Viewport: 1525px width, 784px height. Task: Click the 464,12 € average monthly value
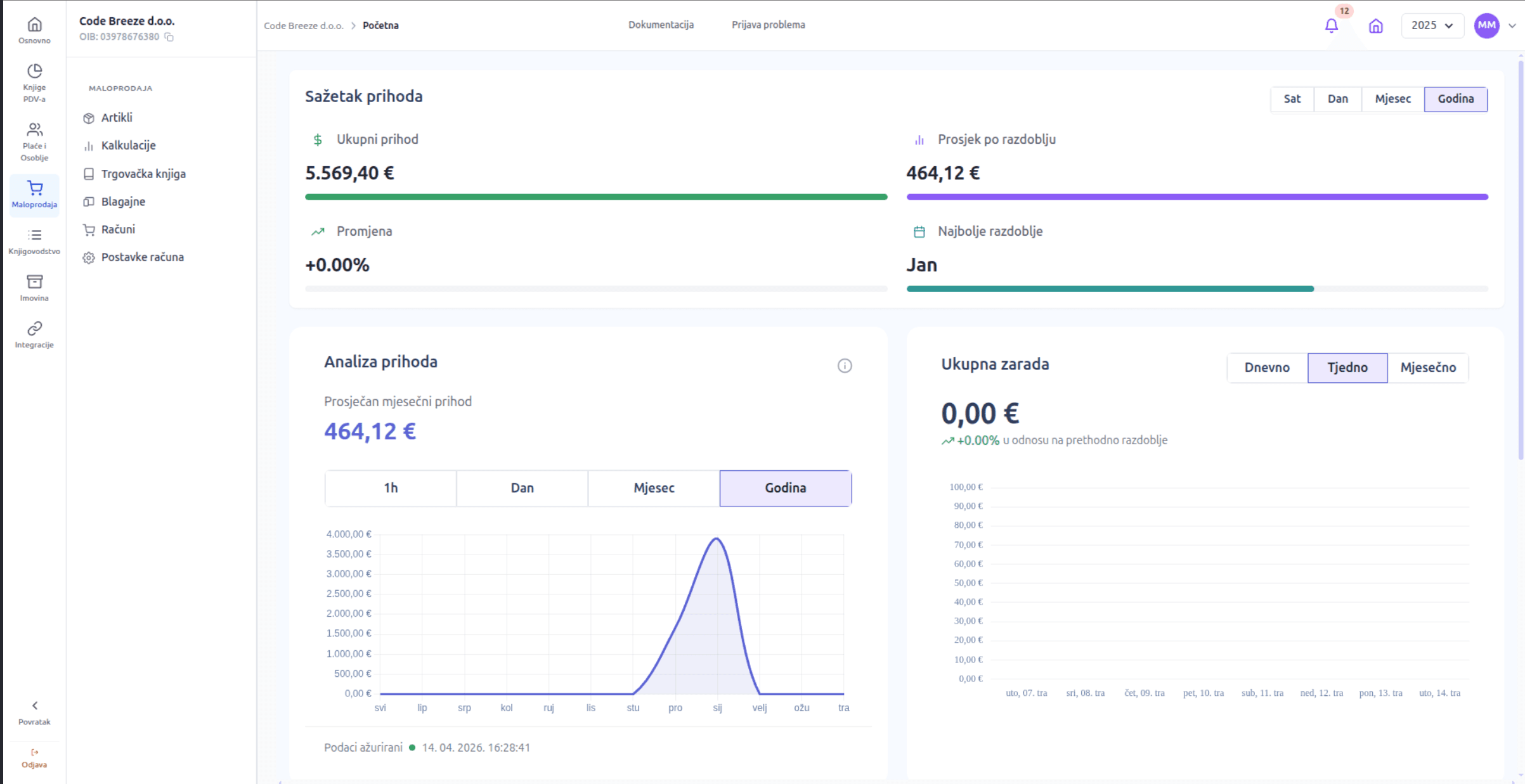coord(370,432)
